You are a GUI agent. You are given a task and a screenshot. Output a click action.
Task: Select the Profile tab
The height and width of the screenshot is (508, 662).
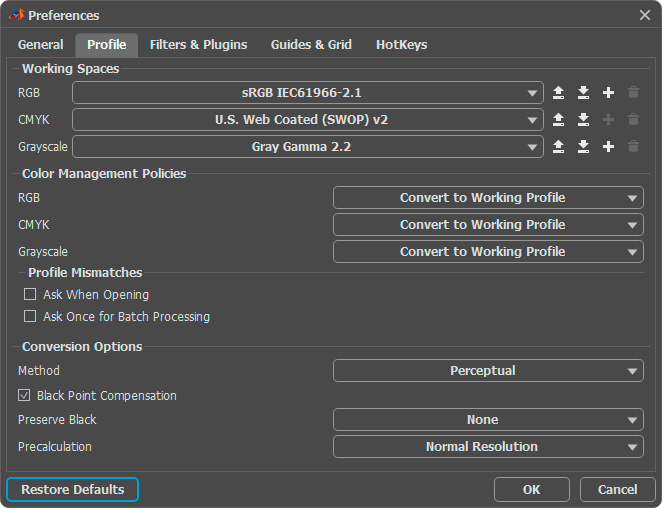[x=106, y=45]
